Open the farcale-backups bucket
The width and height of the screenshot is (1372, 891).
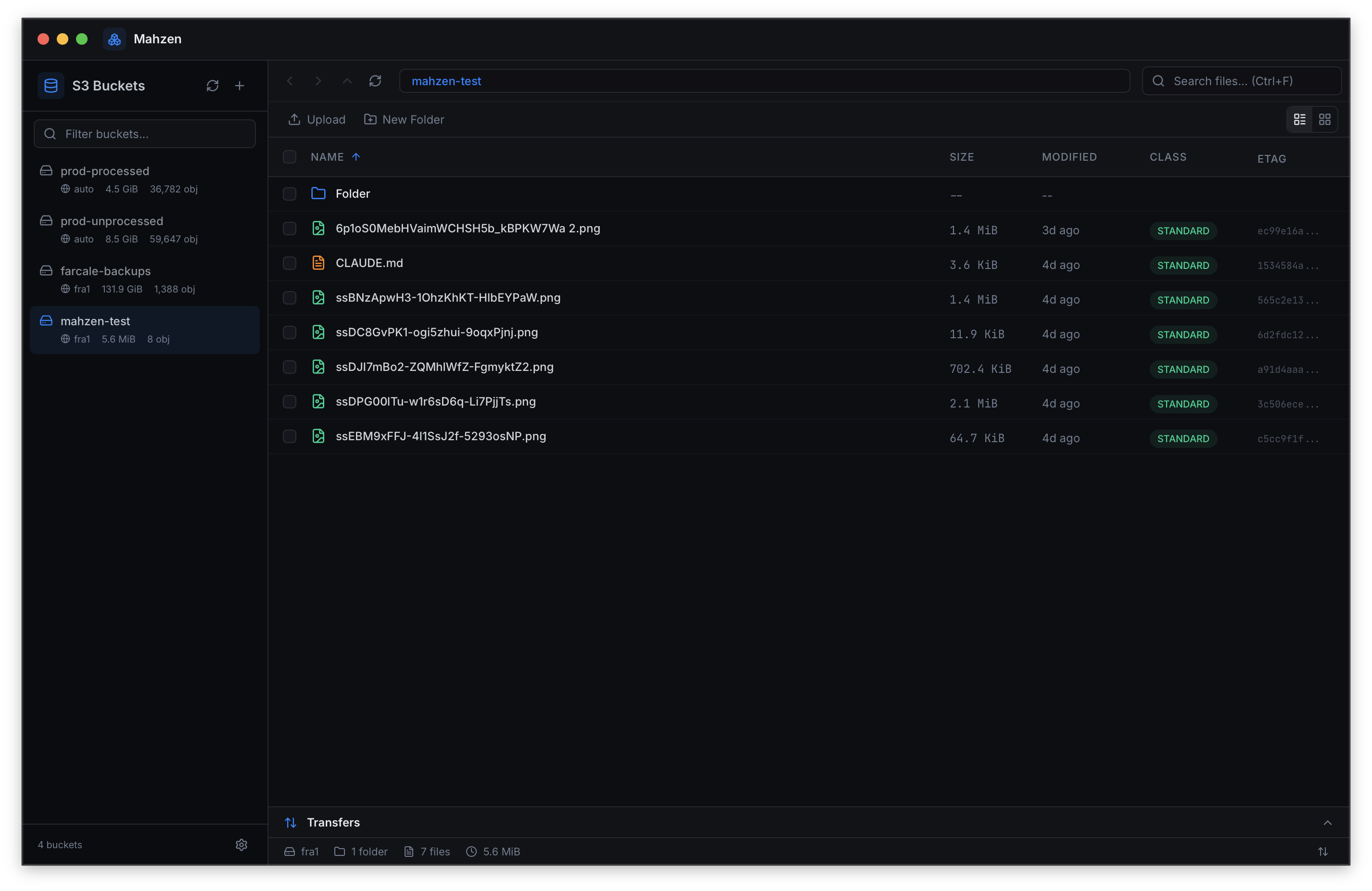[105, 271]
